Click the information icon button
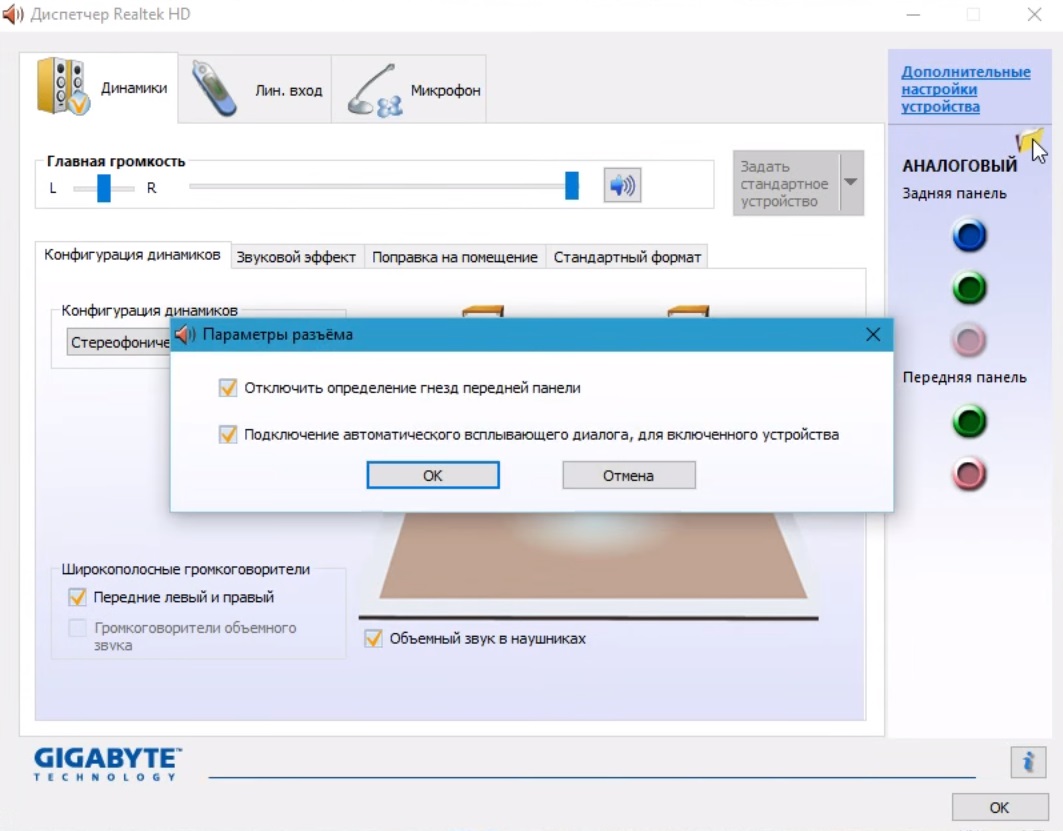1063x831 pixels. click(x=1027, y=762)
